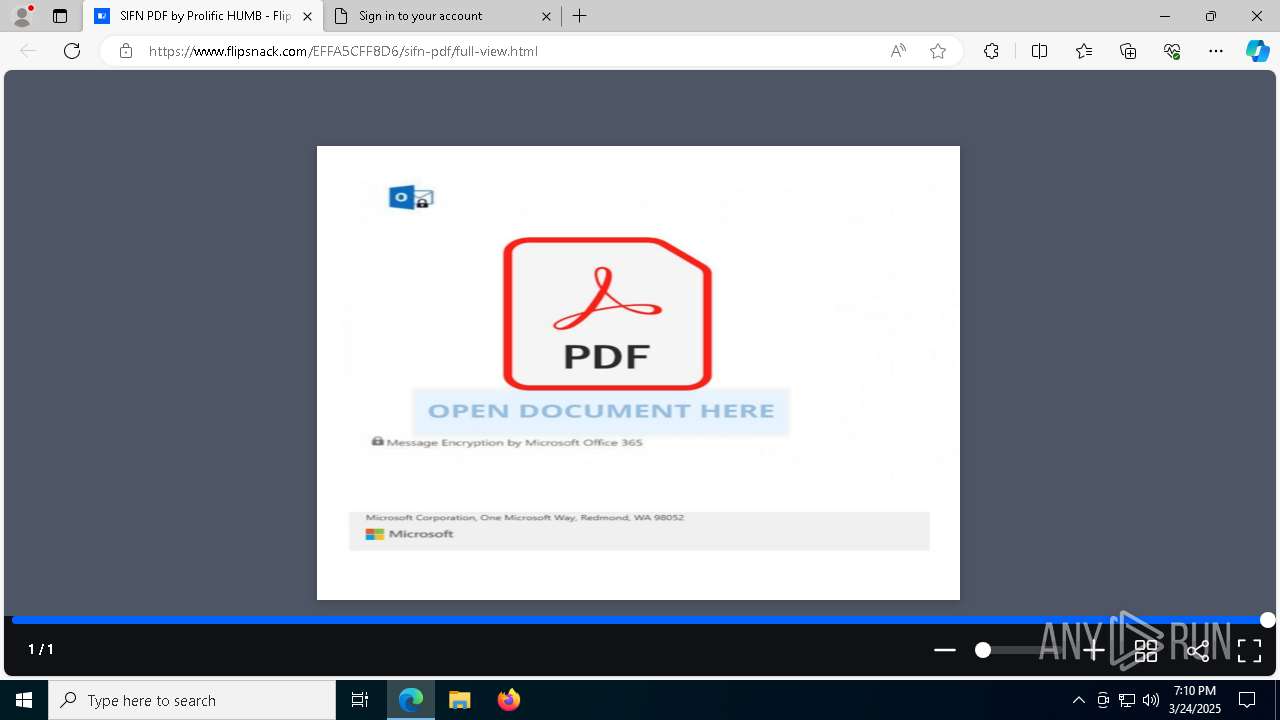Screen dimensions: 1280x720
Task: Click the blue page progress bar
Action: pos(638,620)
